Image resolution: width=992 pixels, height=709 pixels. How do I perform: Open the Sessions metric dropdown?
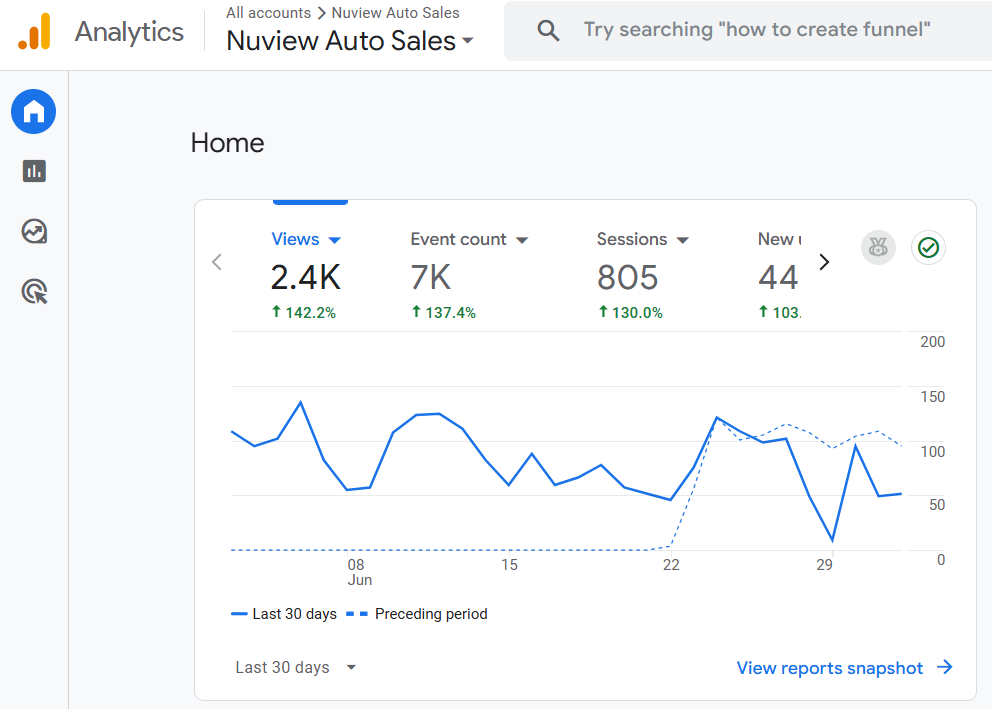(x=683, y=240)
